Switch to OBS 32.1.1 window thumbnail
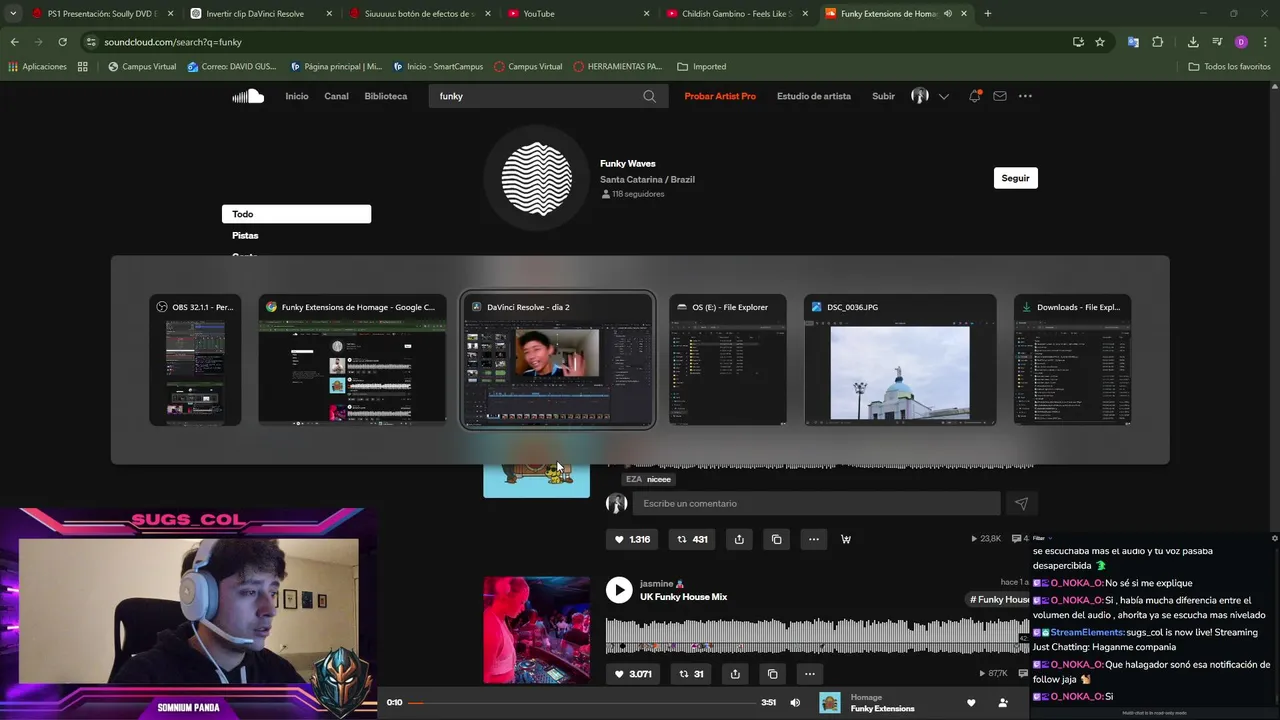 click(x=195, y=360)
